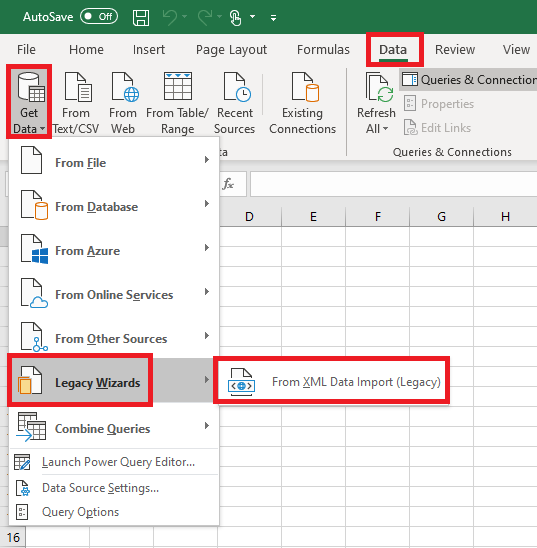Viewport: 537px width, 548px height.
Task: Open Data Source Settings
Action: [114, 488]
